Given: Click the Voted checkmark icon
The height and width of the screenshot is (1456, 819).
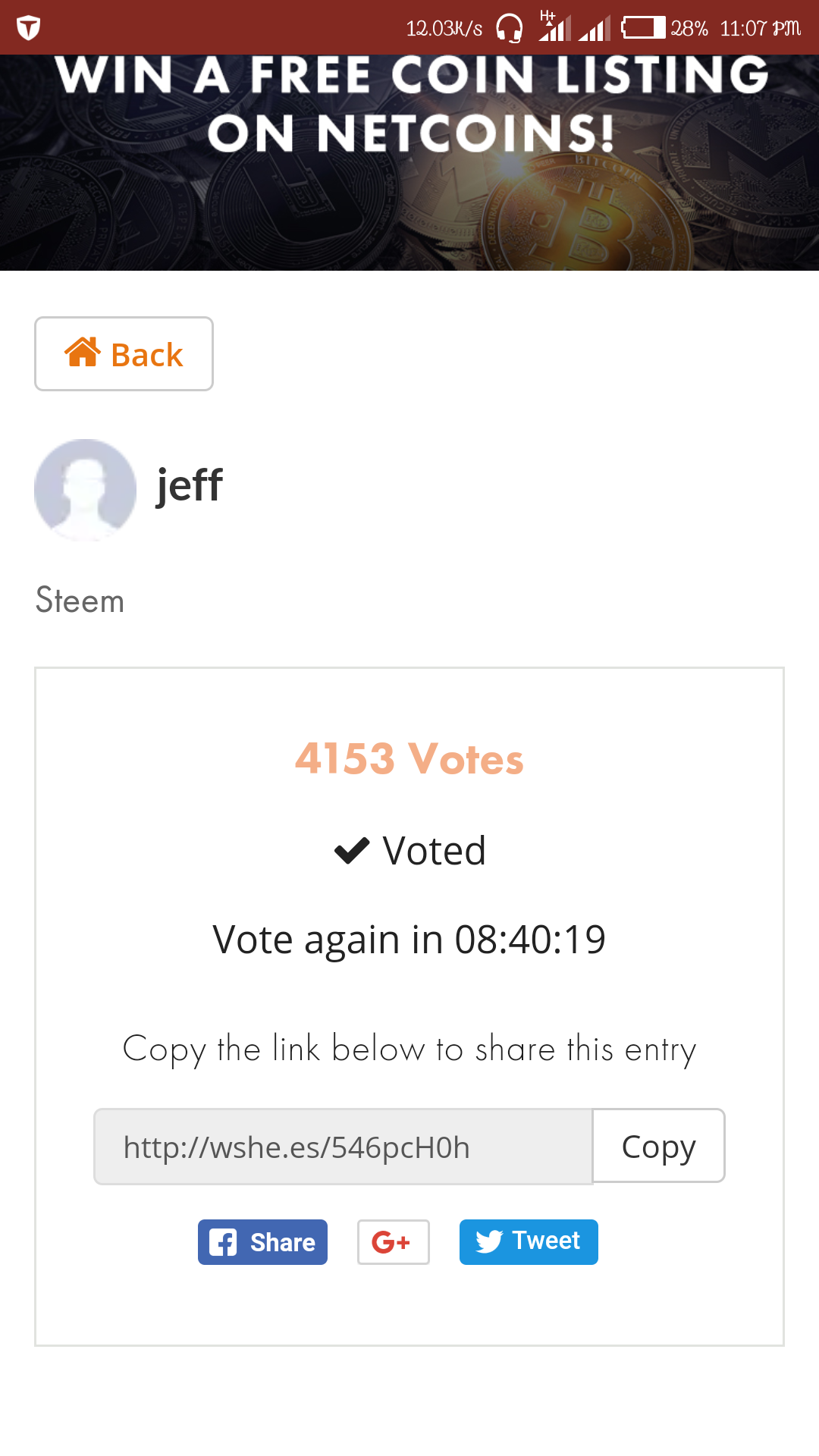Looking at the screenshot, I should click(352, 851).
